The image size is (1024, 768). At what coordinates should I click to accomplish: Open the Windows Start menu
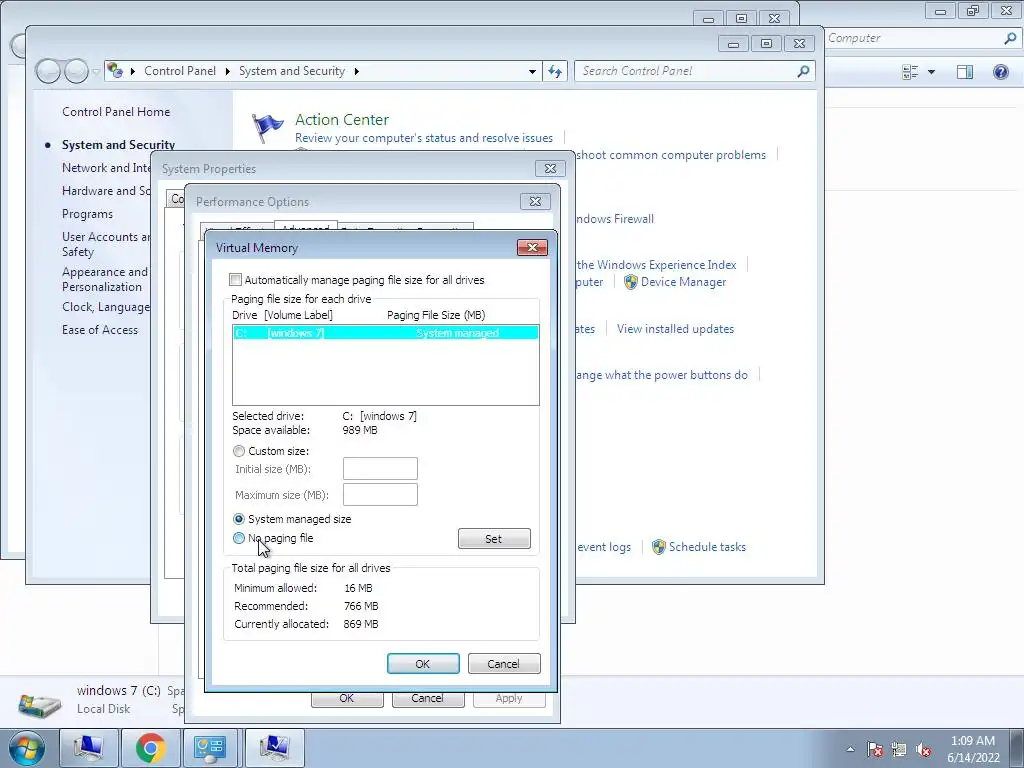(26, 748)
